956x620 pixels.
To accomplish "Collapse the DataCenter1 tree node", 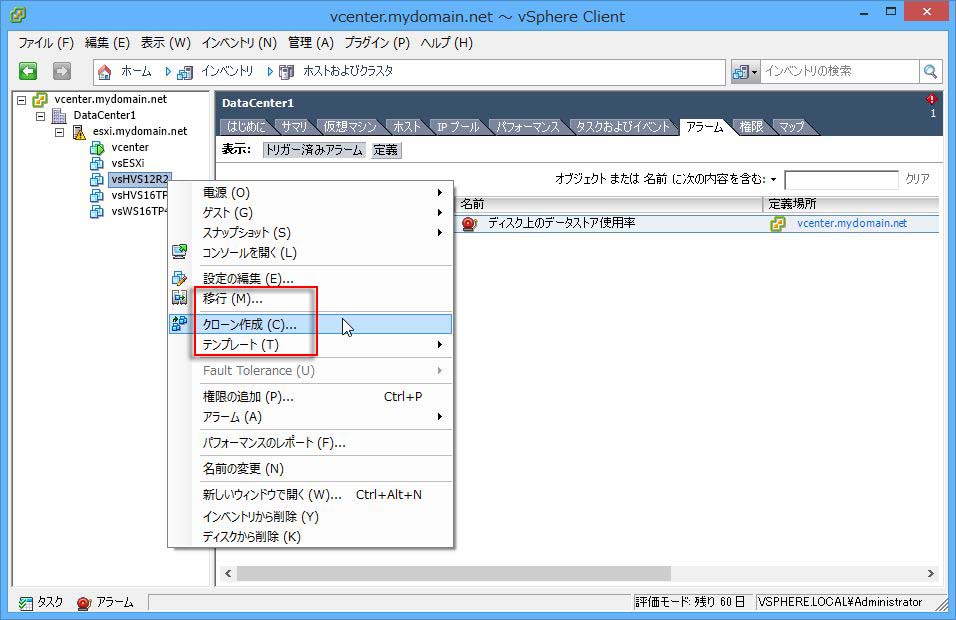I will [40, 116].
